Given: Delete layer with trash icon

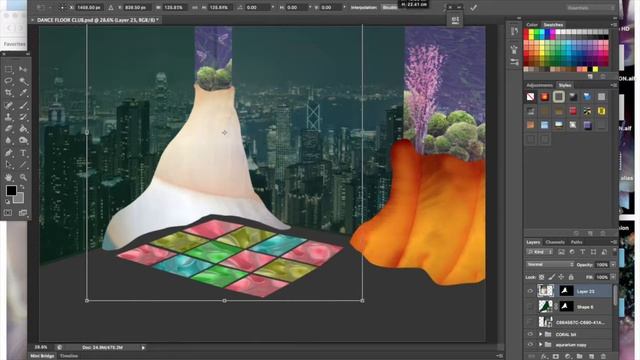Looking at the screenshot, I should point(603,356).
